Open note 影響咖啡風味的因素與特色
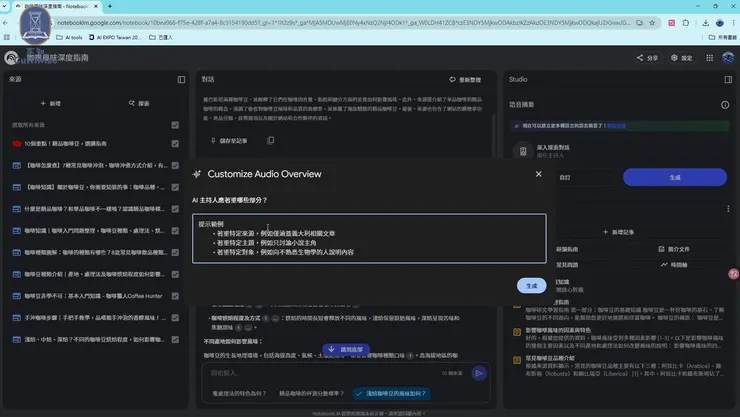This screenshot has width=740, height=417. pos(618,338)
